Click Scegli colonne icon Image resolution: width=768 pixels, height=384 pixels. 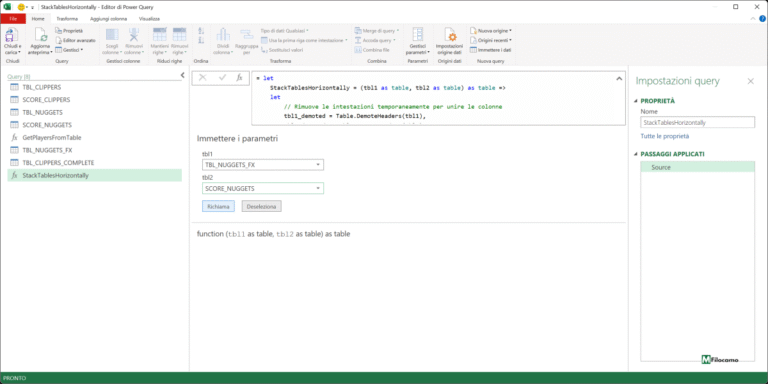point(112,35)
